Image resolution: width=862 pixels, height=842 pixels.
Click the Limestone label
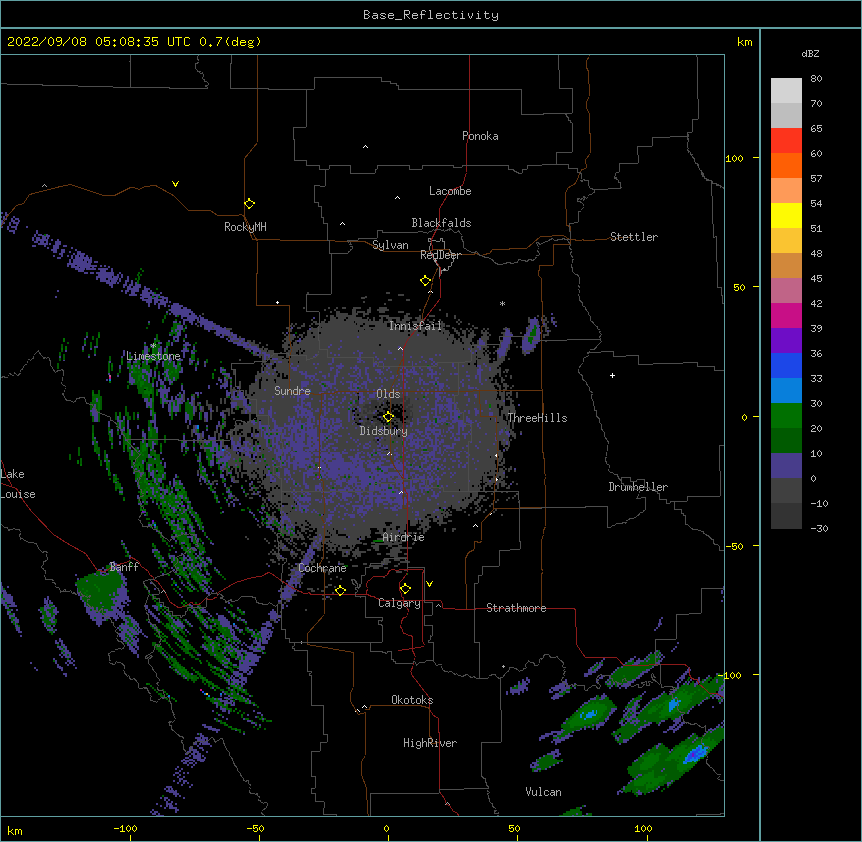click(x=153, y=356)
